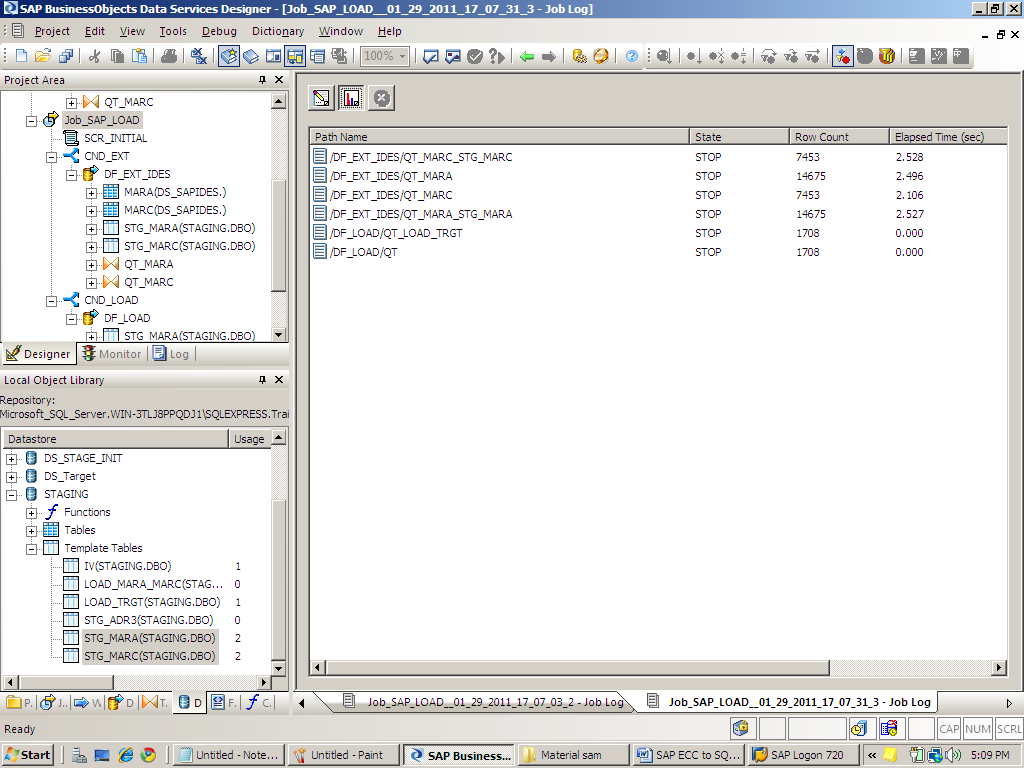Click the yellow funnel filter toolbar icon
Viewport: 1024px width, 768px height.
[x=886, y=56]
